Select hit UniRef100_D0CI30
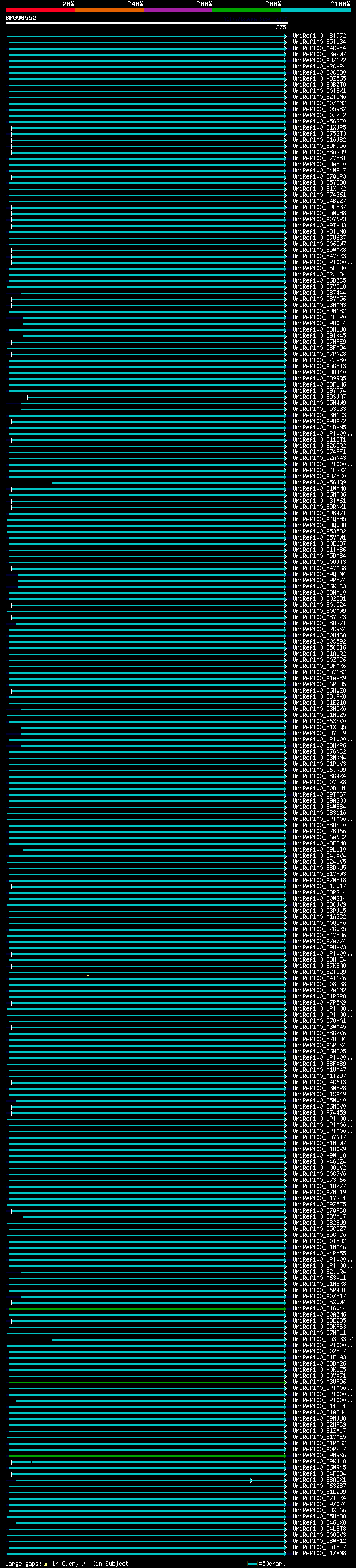Image resolution: width=356 pixels, height=1568 pixels. (x=319, y=73)
